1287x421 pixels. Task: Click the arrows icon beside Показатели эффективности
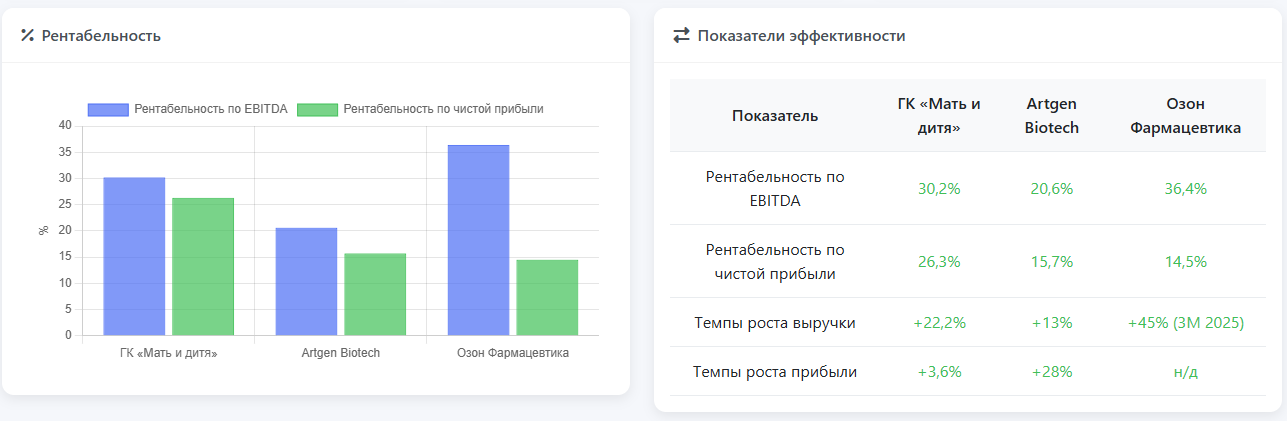tap(681, 35)
